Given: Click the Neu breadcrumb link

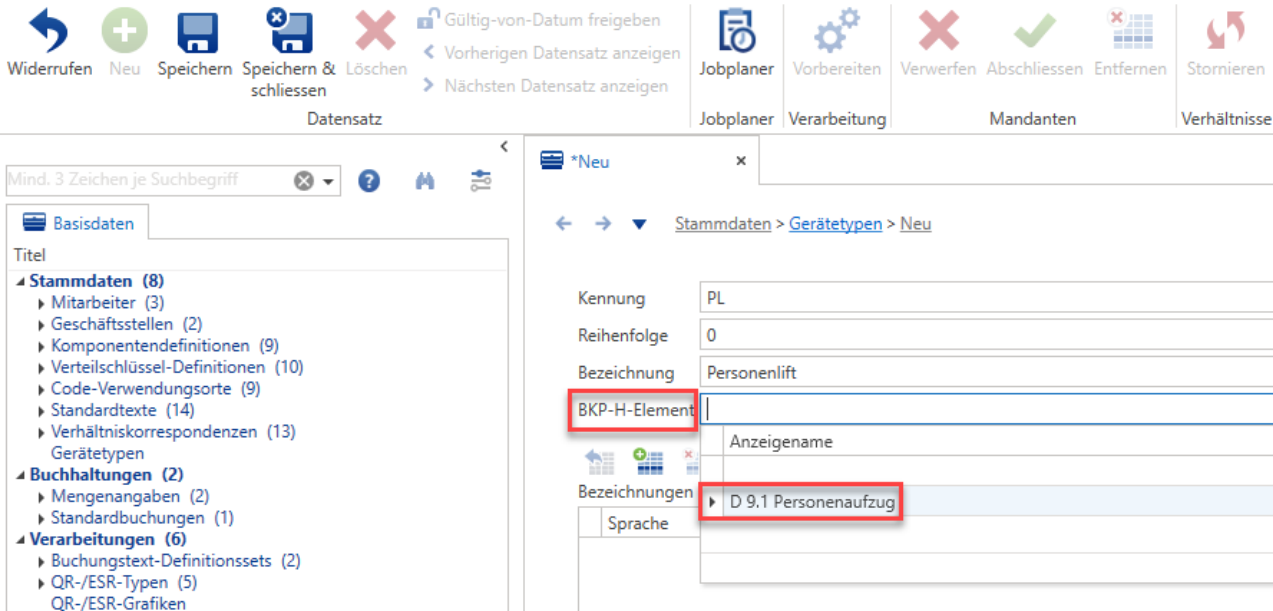Looking at the screenshot, I should 916,224.
